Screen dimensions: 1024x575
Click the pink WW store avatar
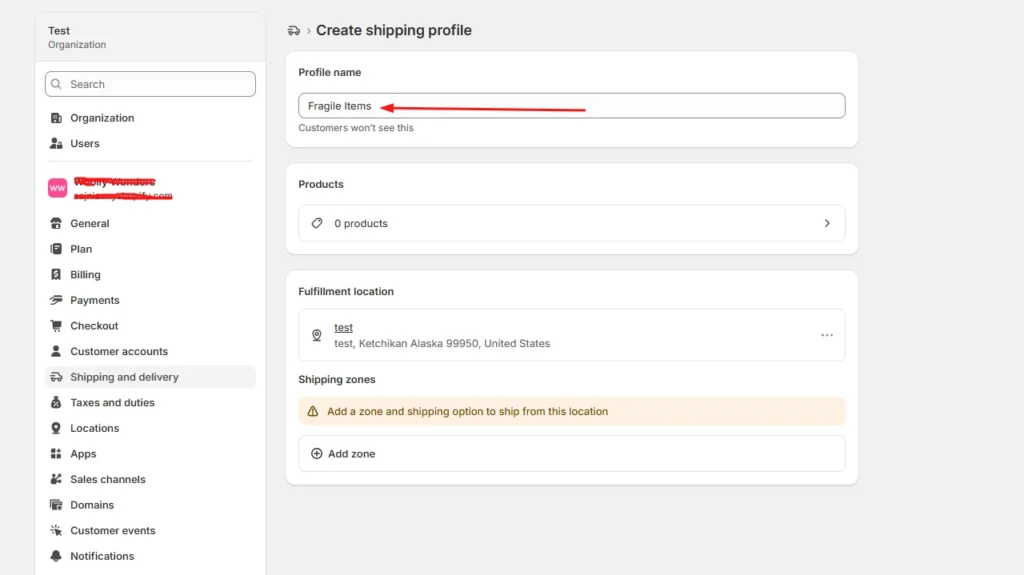(57, 188)
